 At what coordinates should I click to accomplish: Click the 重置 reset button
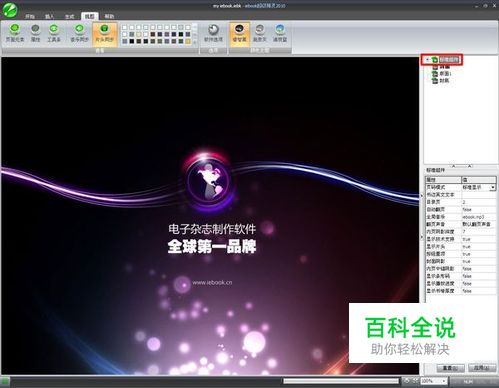point(450,368)
